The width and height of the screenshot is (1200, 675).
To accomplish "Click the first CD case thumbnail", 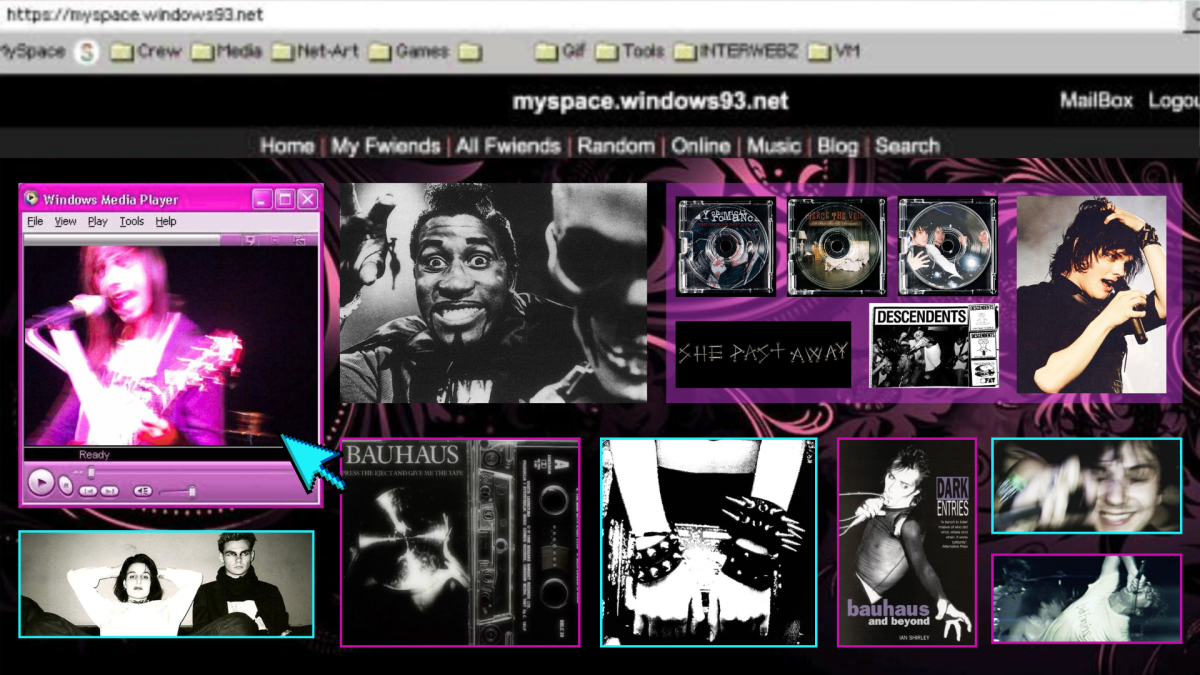I will pos(726,246).
